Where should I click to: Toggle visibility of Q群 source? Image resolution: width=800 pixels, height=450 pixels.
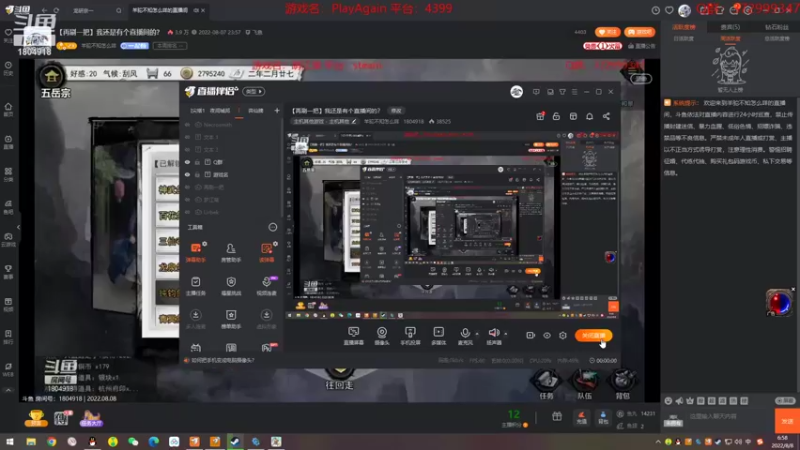point(187,162)
